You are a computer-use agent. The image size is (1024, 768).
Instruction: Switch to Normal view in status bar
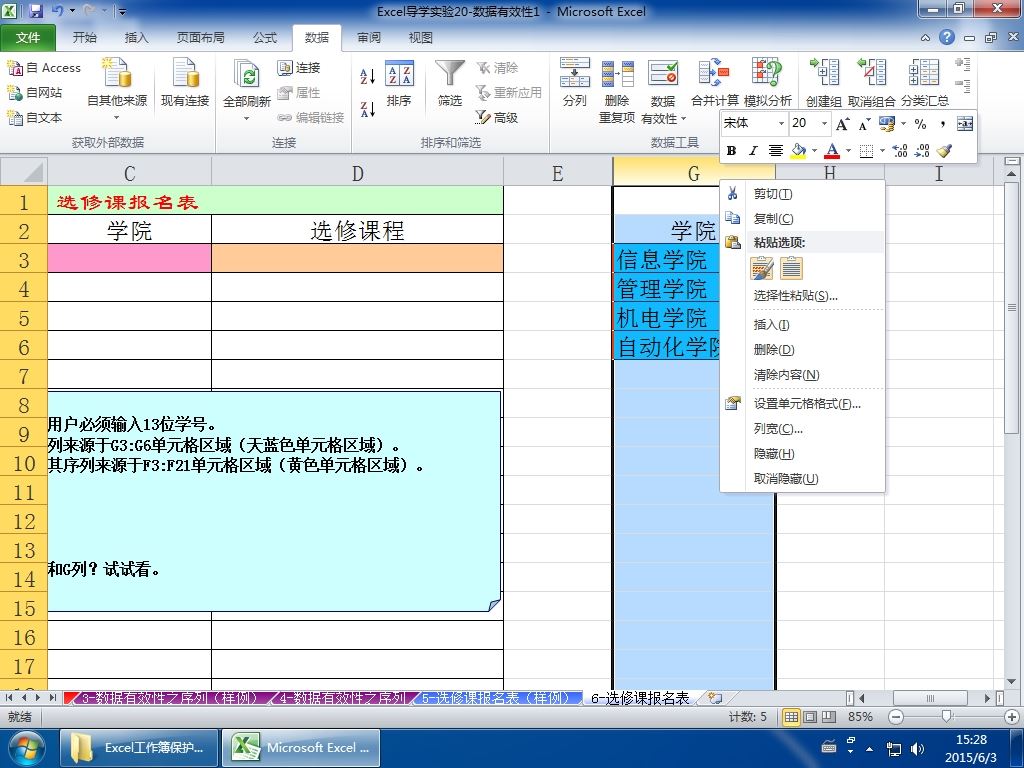click(792, 717)
